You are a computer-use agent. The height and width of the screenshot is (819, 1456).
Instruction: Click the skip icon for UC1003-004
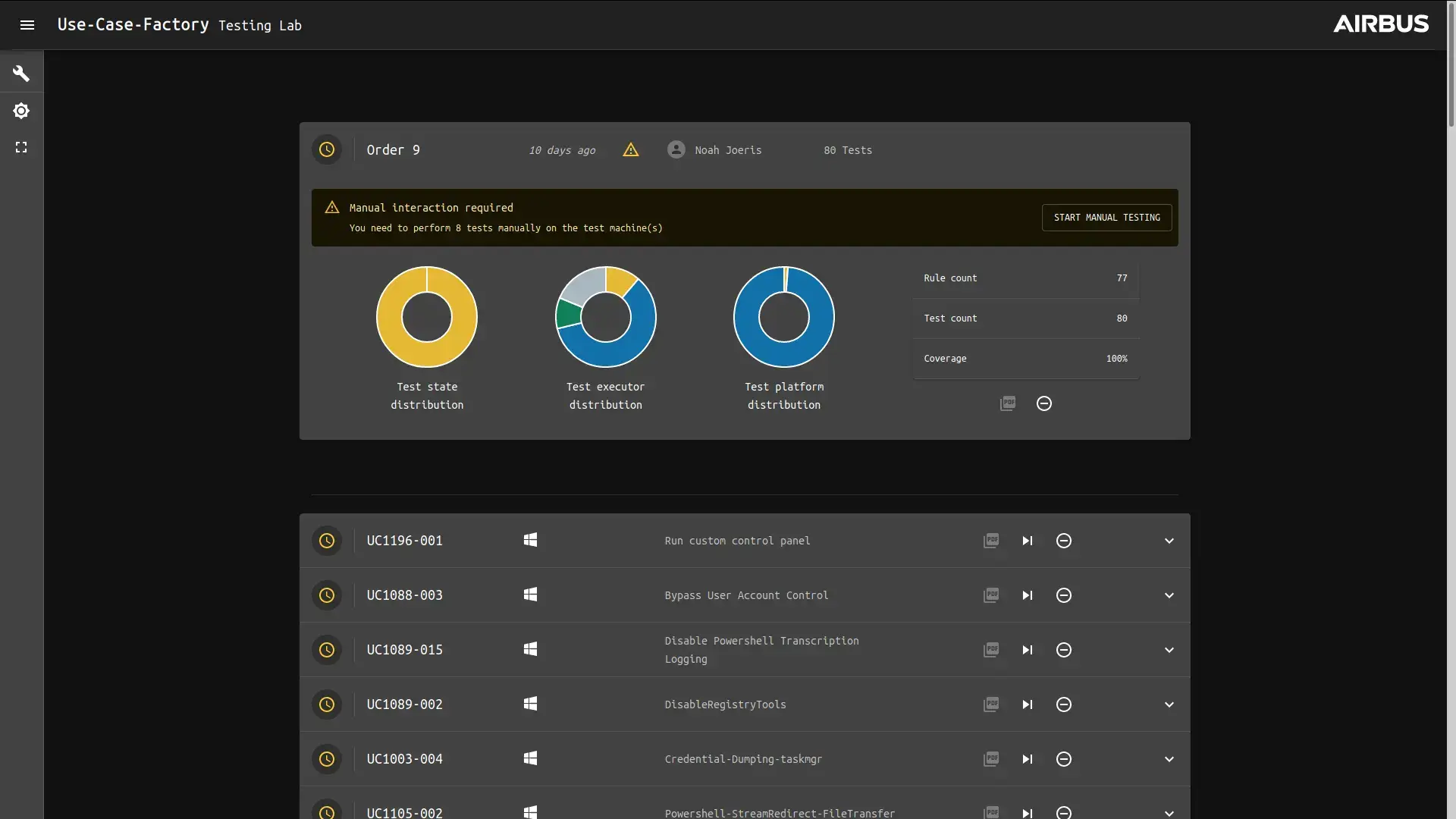(1028, 759)
